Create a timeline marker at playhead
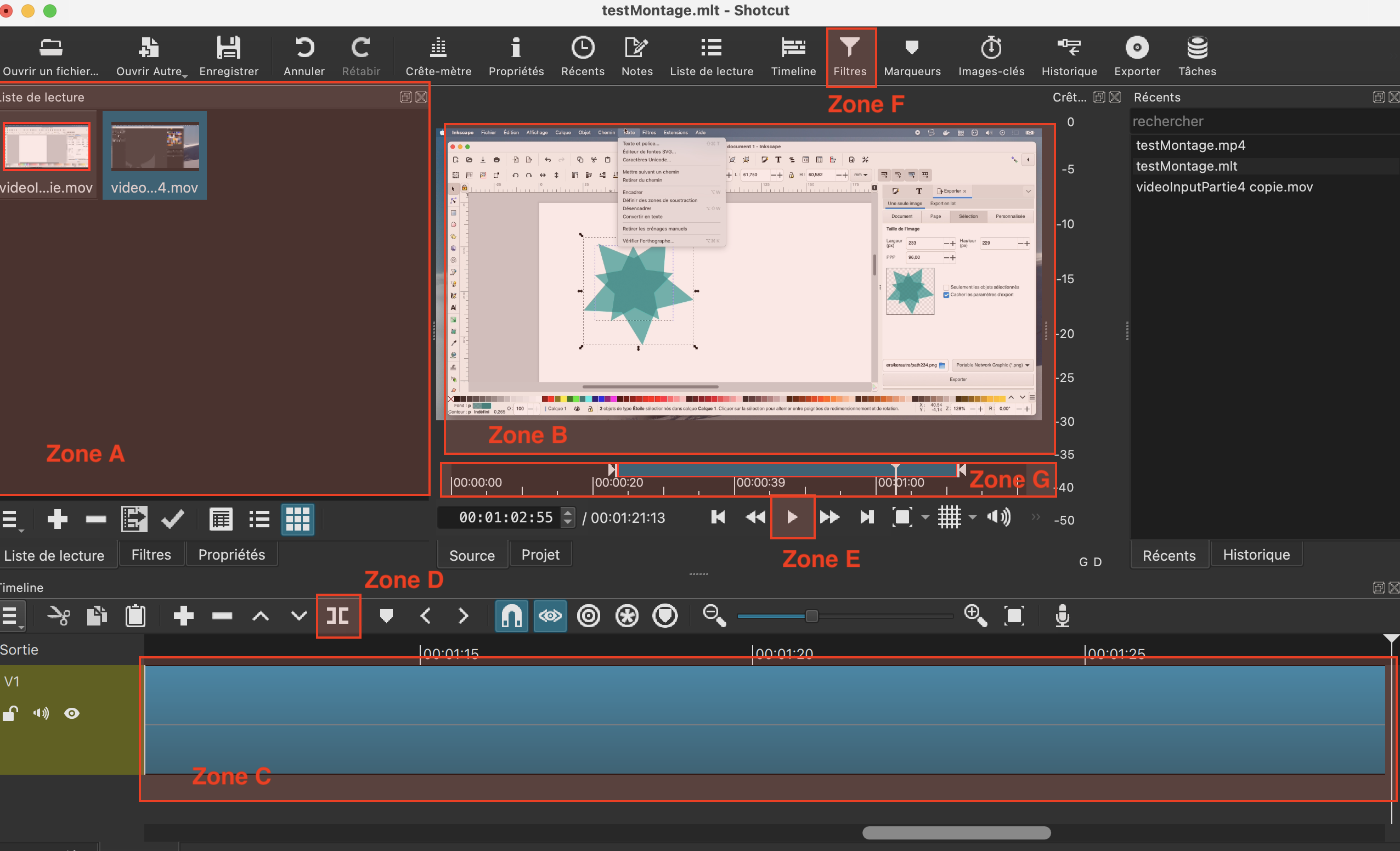The height and width of the screenshot is (851, 1400). [386, 616]
